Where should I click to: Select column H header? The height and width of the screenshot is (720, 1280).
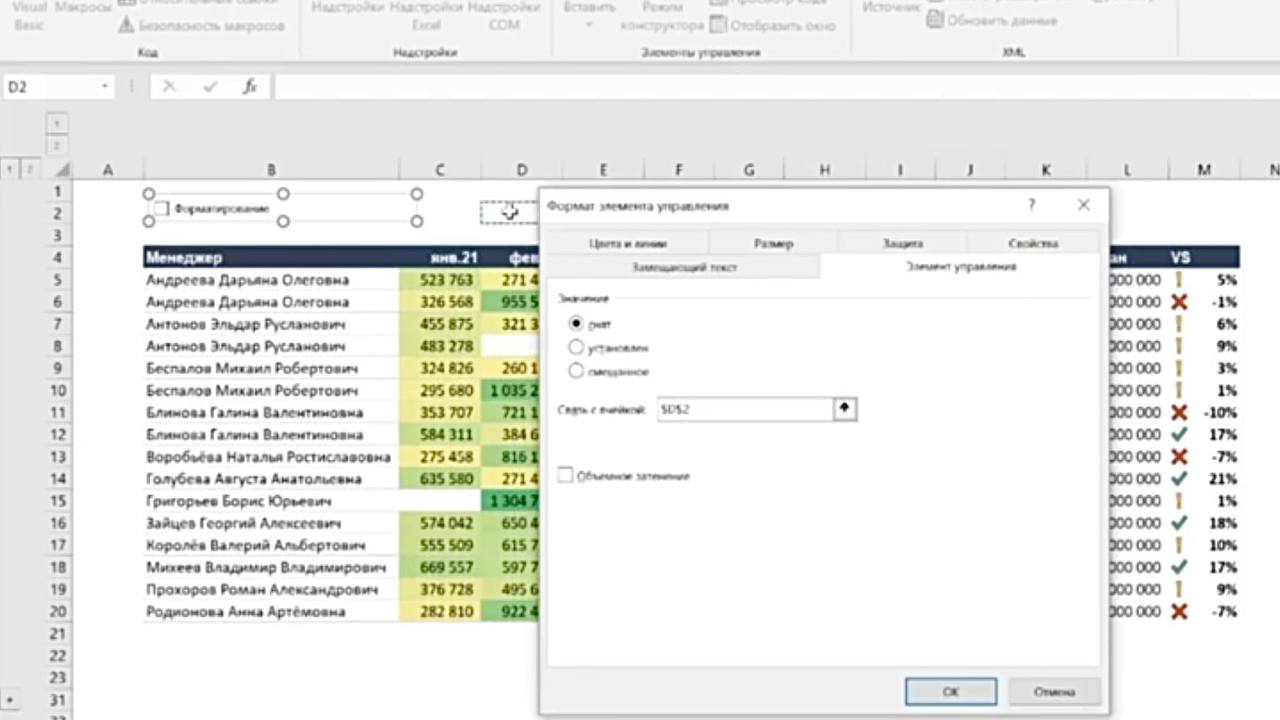(x=824, y=170)
